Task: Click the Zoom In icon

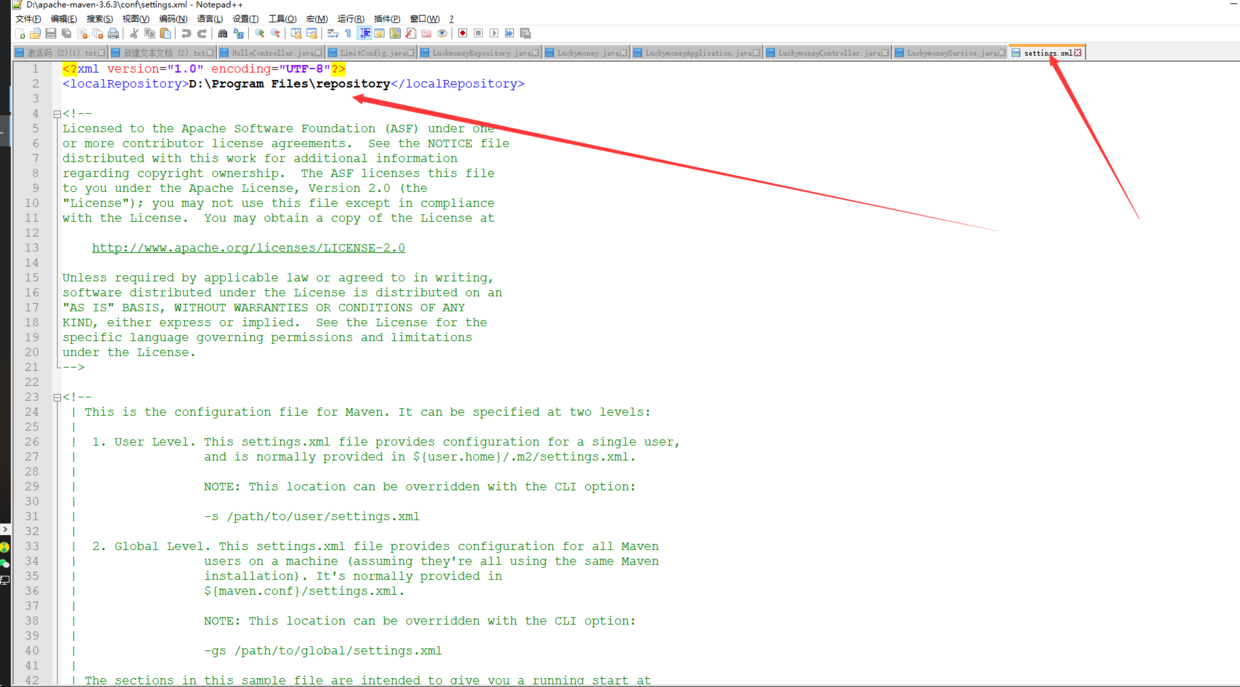Action: (259, 33)
